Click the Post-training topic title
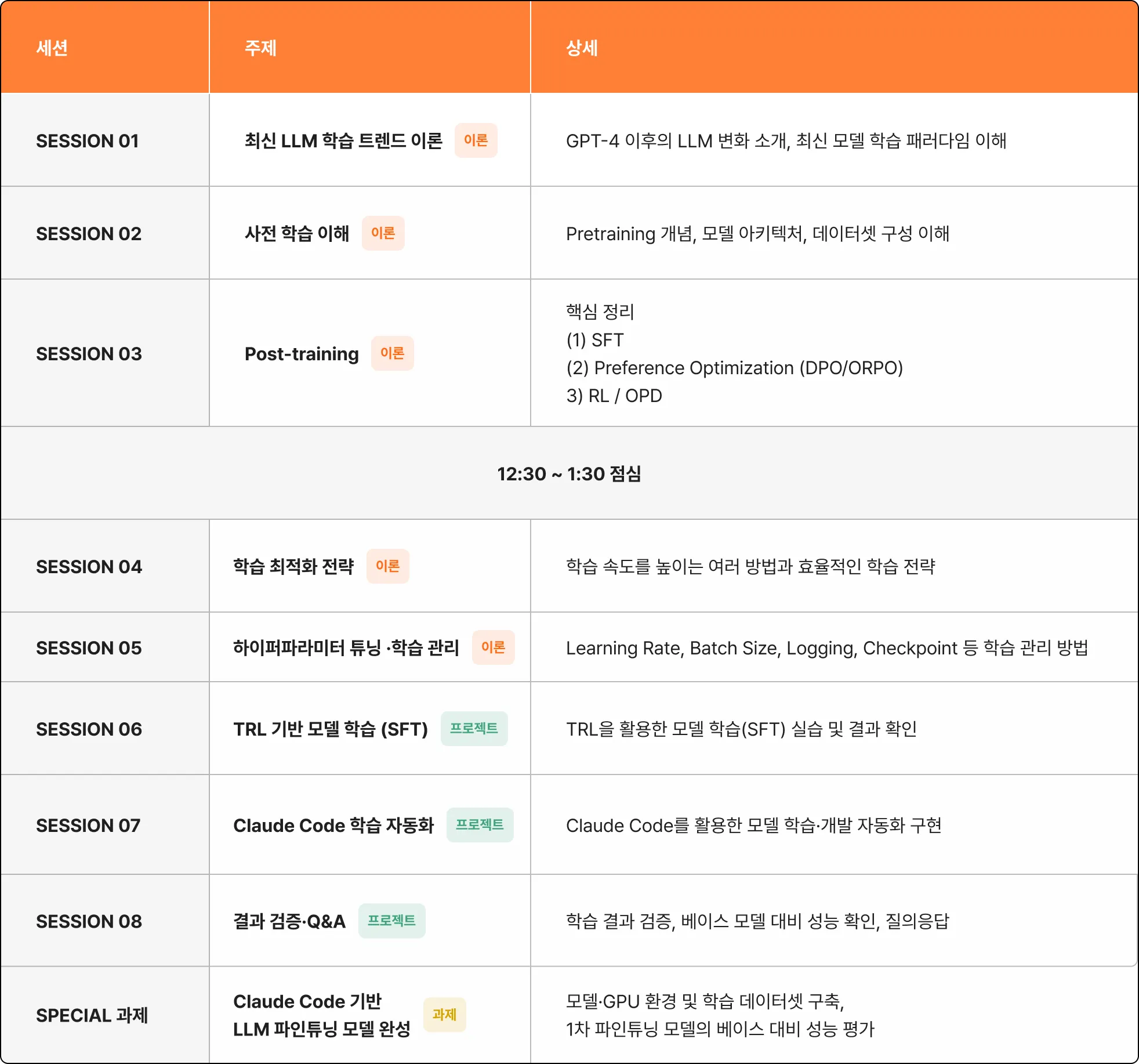 pos(302,354)
